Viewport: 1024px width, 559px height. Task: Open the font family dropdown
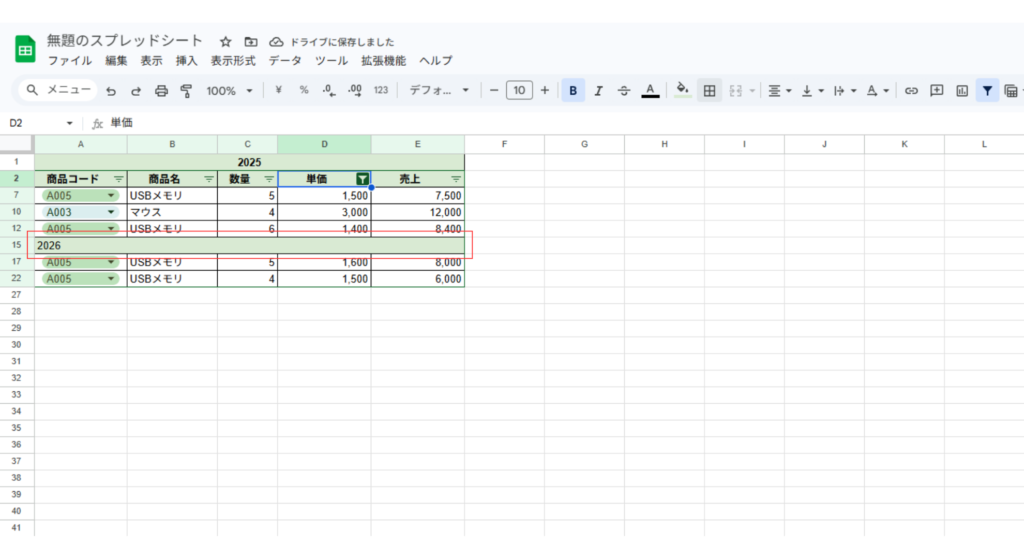pos(439,91)
